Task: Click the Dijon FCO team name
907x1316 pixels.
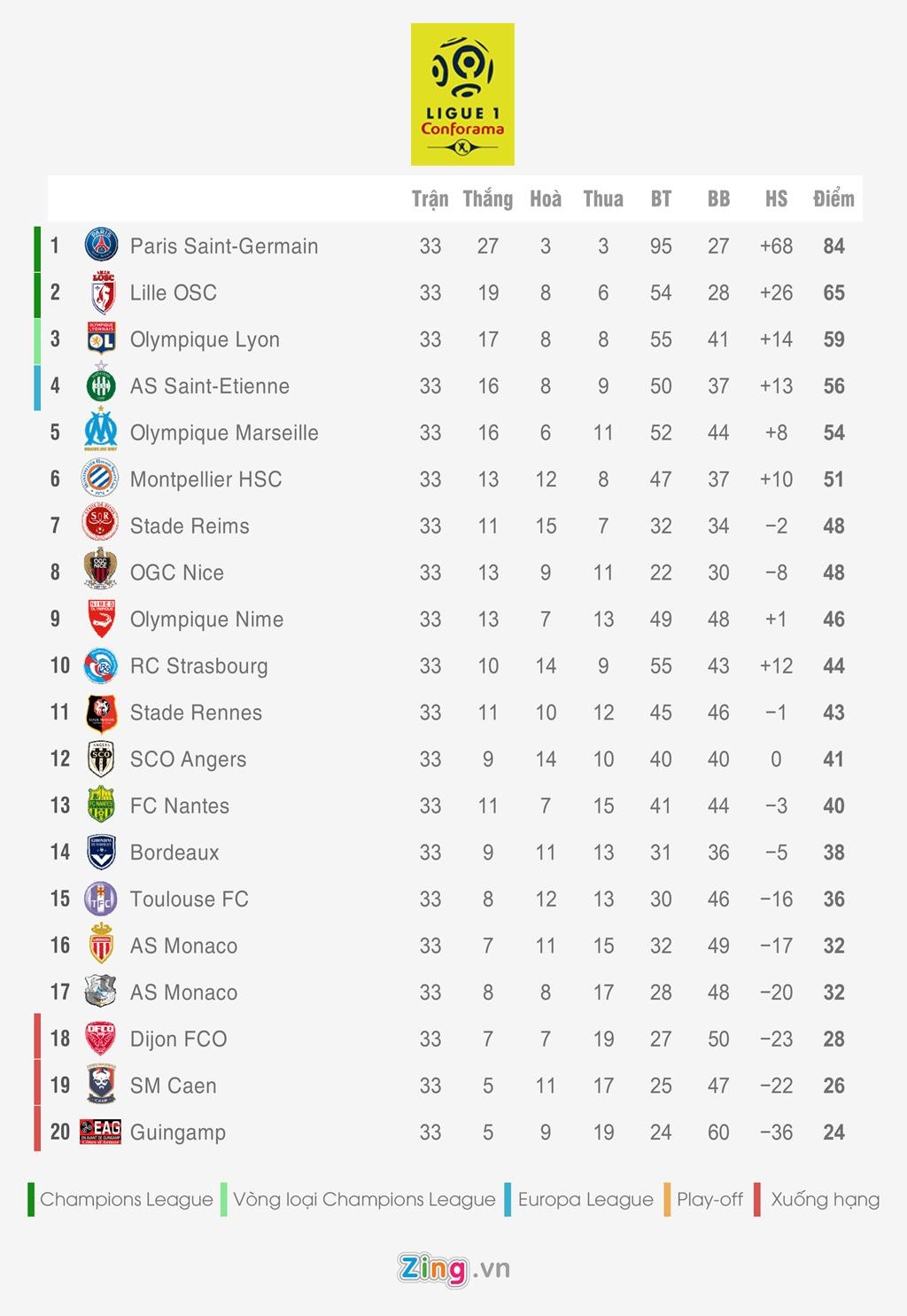Action: [179, 1039]
